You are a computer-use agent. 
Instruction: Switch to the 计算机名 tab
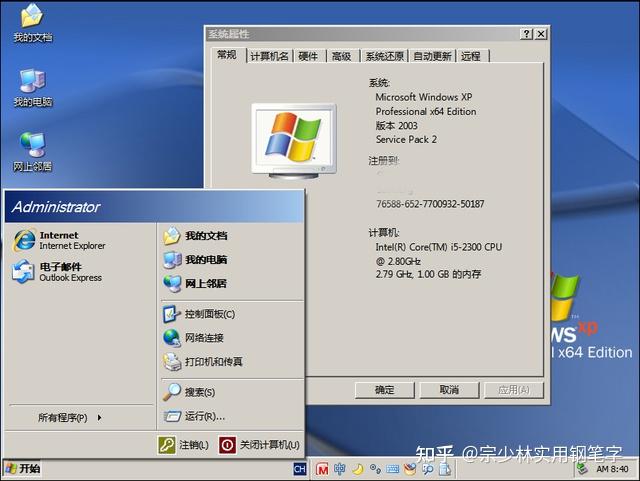click(x=269, y=56)
